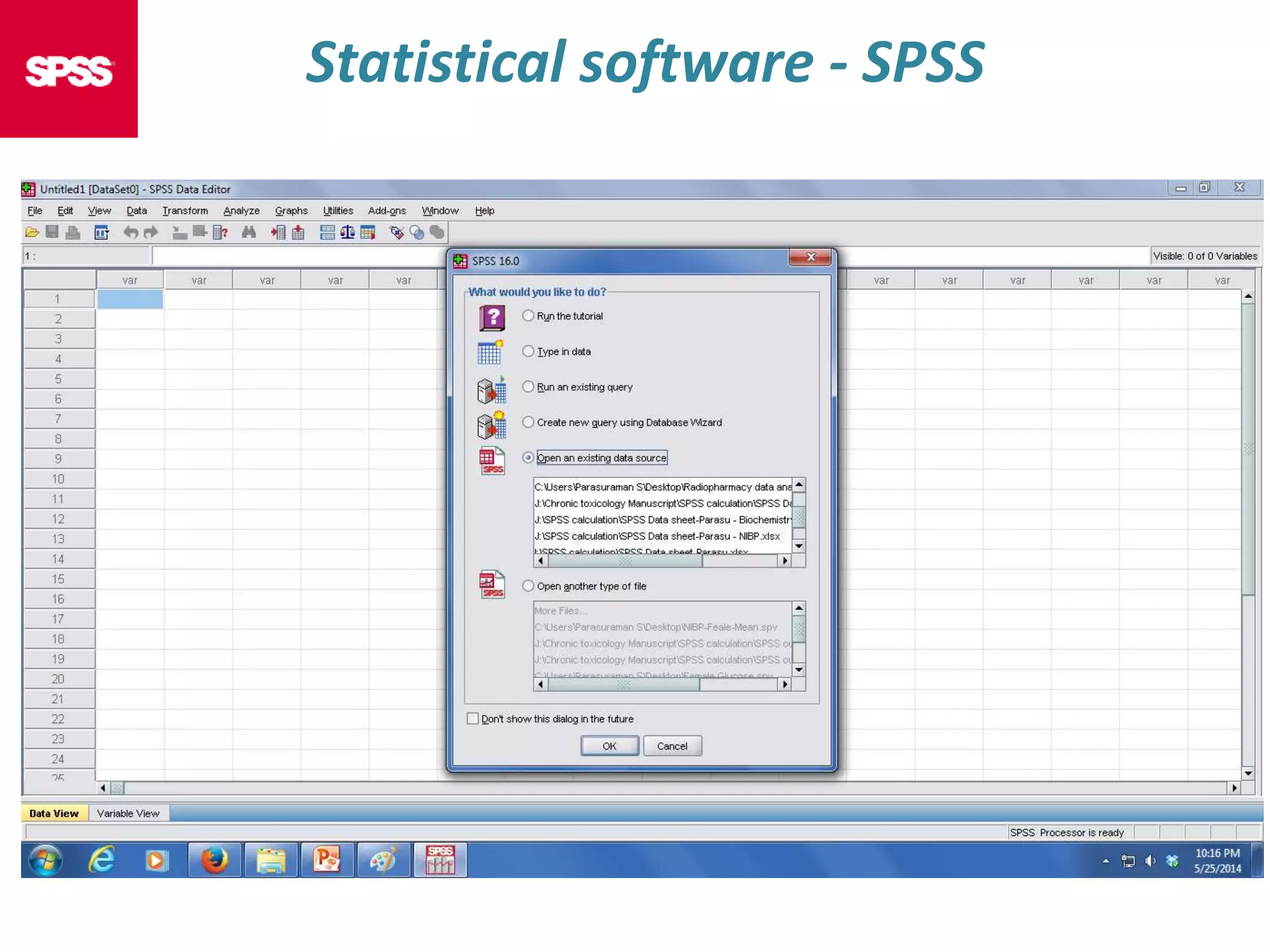The width and height of the screenshot is (1270, 952).
Task: Click the blue grid Type in data icon
Action: click(x=491, y=353)
